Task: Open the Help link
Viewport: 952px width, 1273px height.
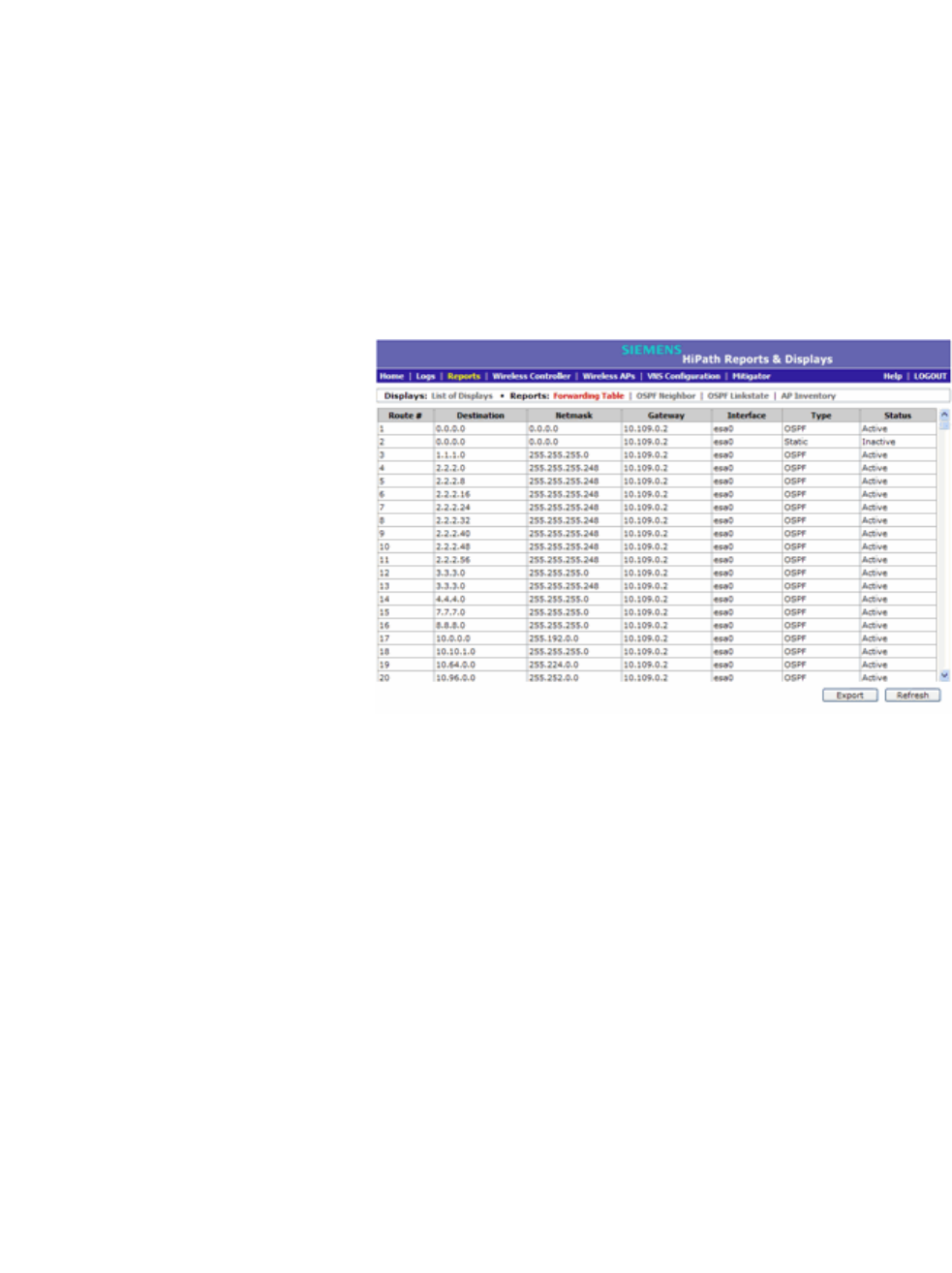Action: pos(892,376)
